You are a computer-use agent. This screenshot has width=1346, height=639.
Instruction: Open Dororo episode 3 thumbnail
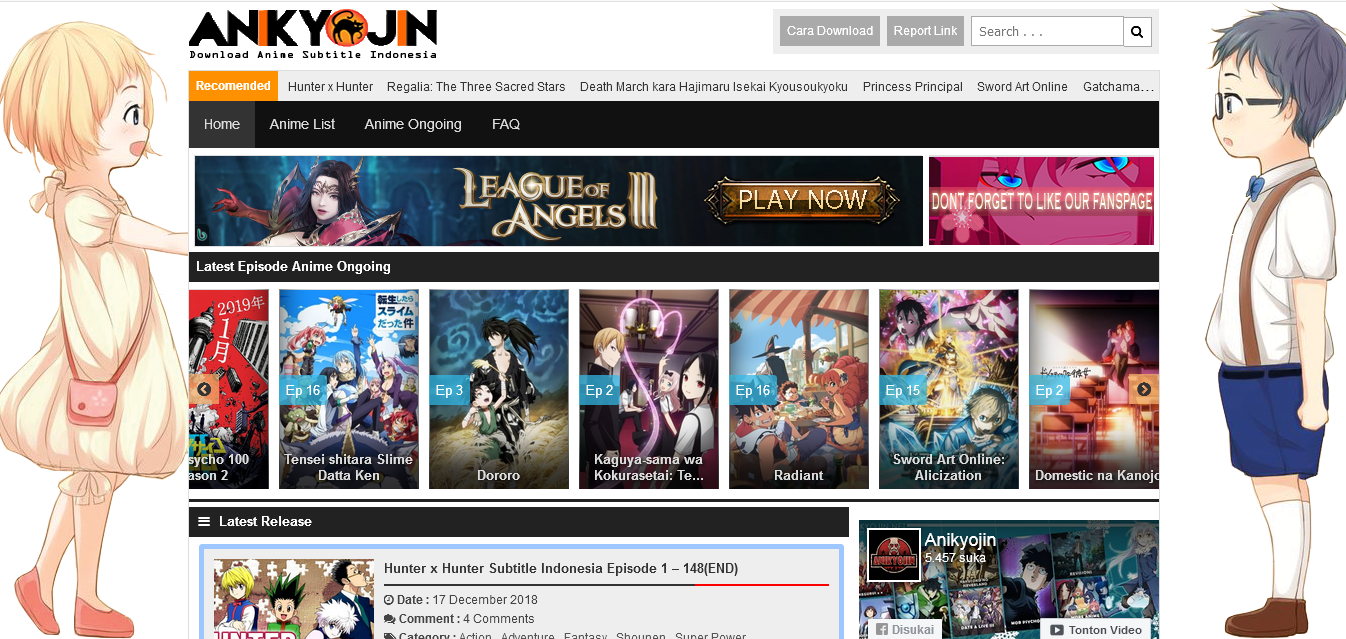[x=498, y=389]
